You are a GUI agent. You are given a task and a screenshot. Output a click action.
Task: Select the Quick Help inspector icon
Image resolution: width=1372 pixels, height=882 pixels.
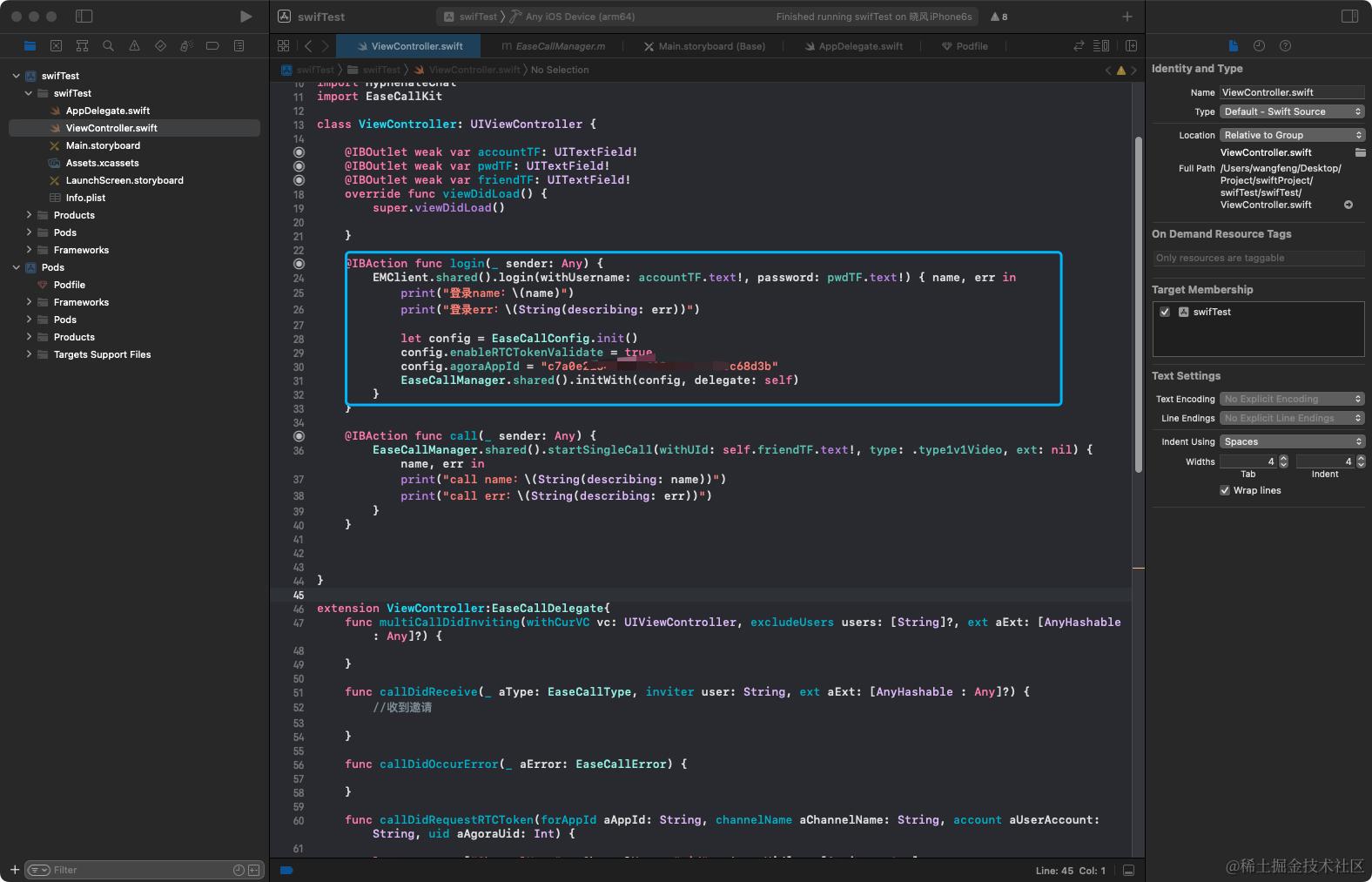[1285, 46]
